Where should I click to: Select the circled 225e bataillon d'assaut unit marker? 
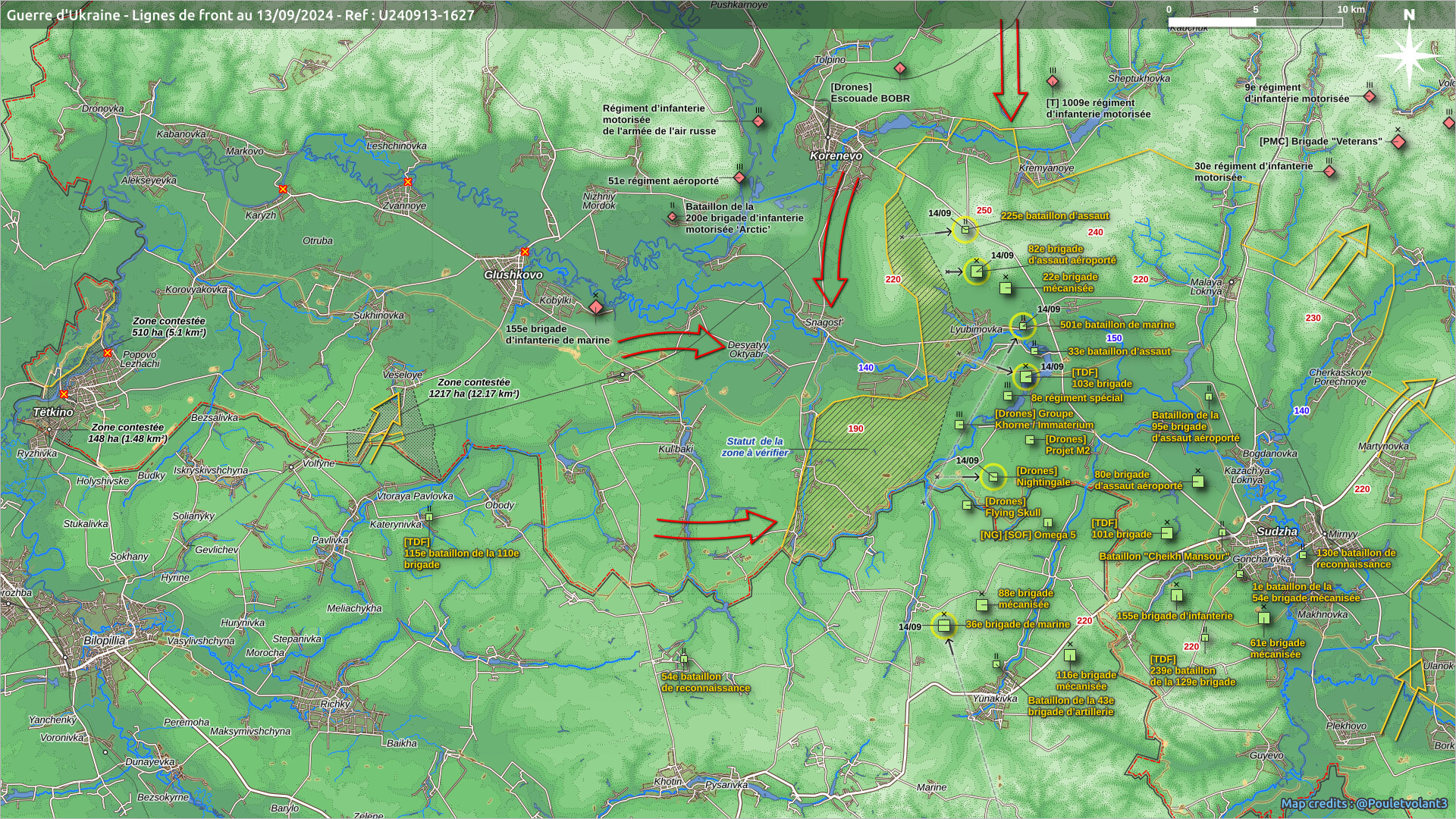point(965,229)
